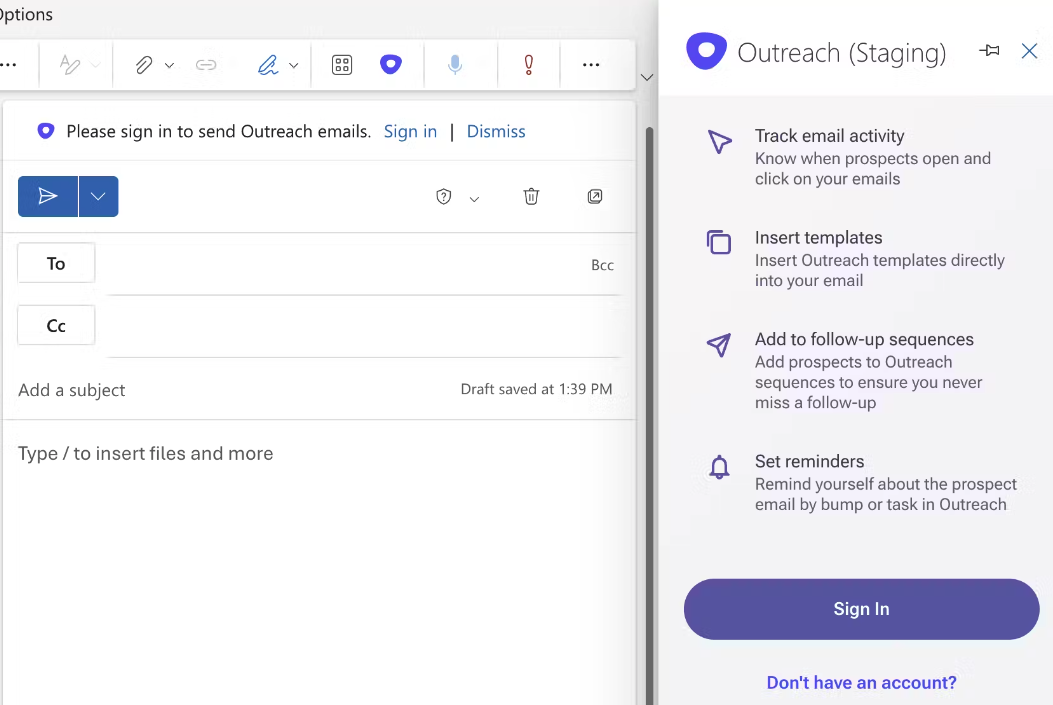Click the insert link icon
The image size is (1053, 705).
[206, 65]
